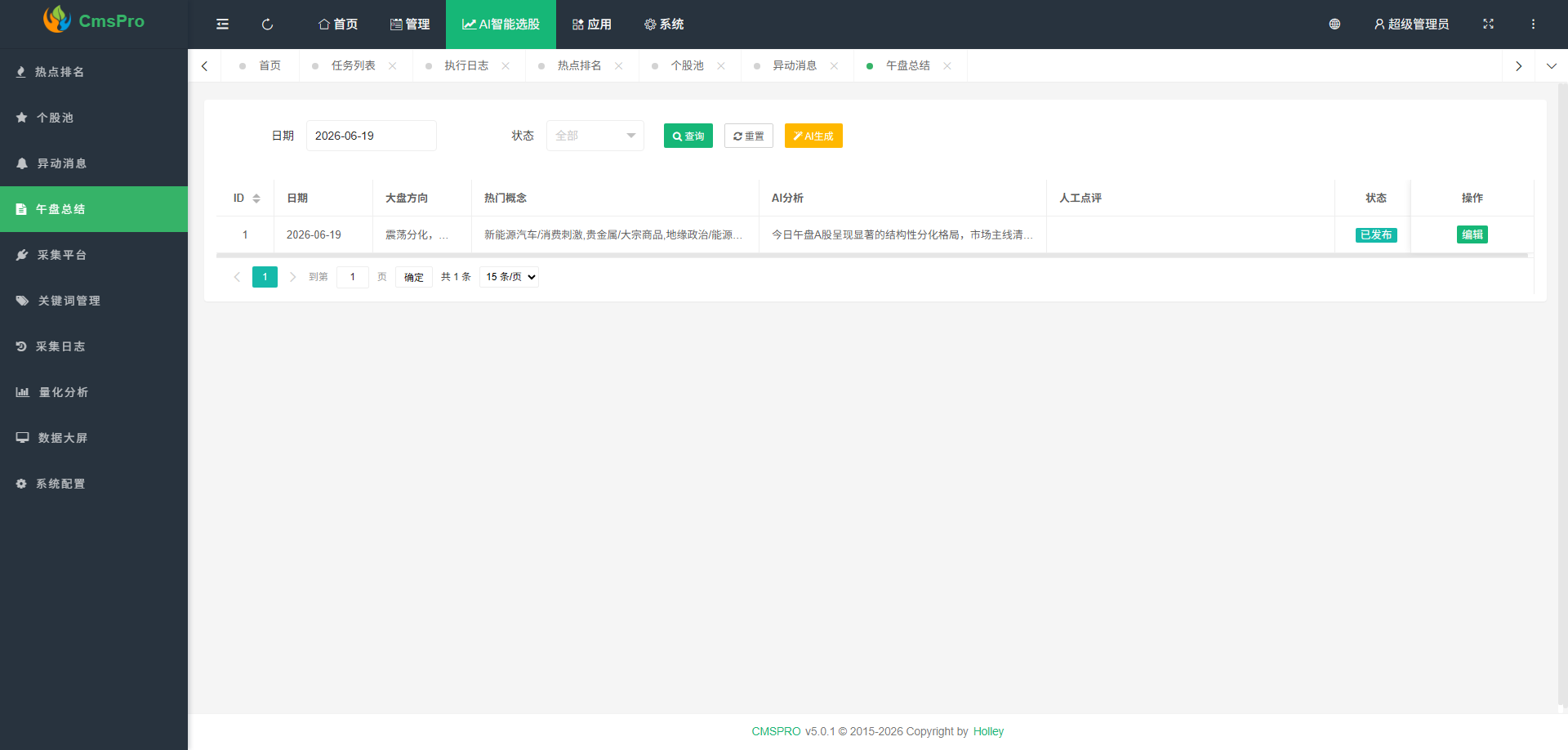Open 热点排名 in sidebar

94,72
